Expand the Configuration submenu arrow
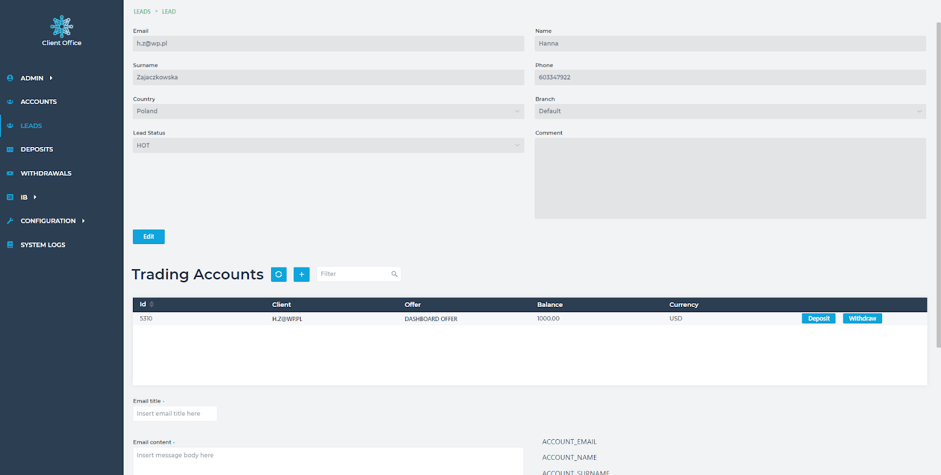 pyautogui.click(x=83, y=221)
